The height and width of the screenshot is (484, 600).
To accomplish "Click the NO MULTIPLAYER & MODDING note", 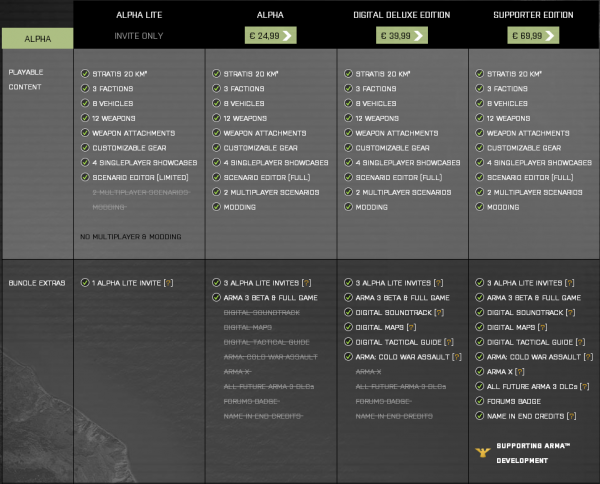I will 130,237.
